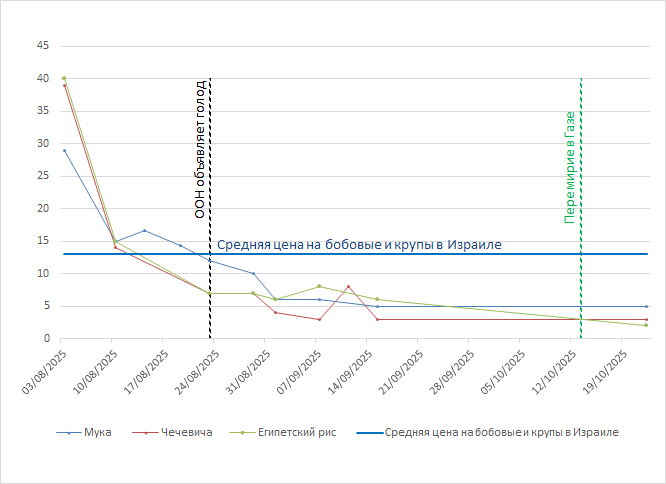The width and height of the screenshot is (666, 484).
Task: Select the Египетский рис peak point at 40
Action: [64, 78]
